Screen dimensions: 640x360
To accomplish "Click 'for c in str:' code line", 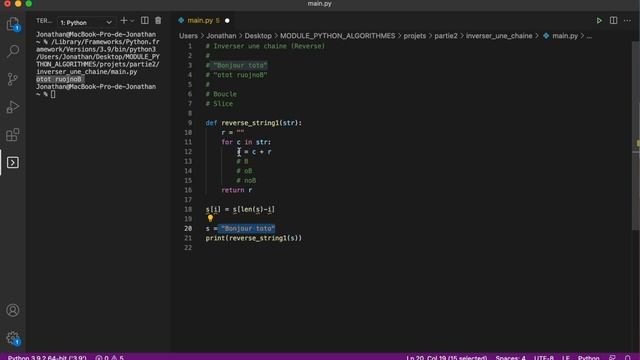I will coord(246,142).
